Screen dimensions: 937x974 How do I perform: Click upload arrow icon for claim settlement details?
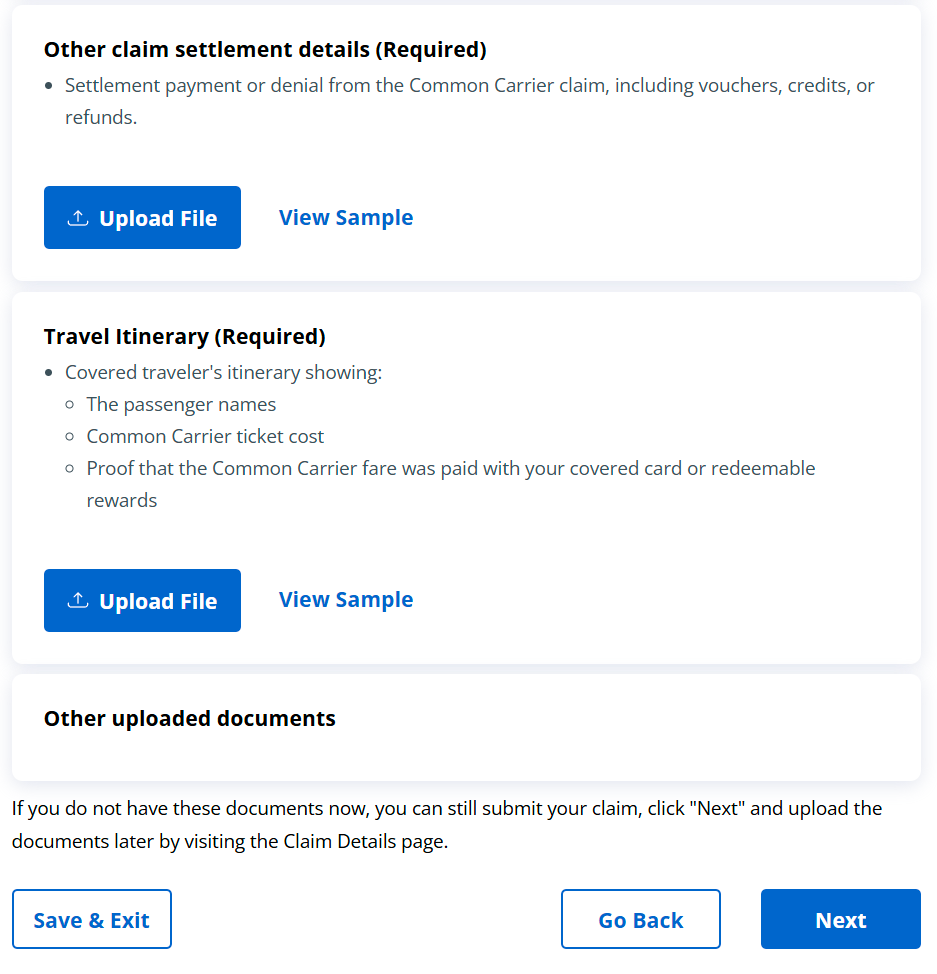[x=77, y=218]
